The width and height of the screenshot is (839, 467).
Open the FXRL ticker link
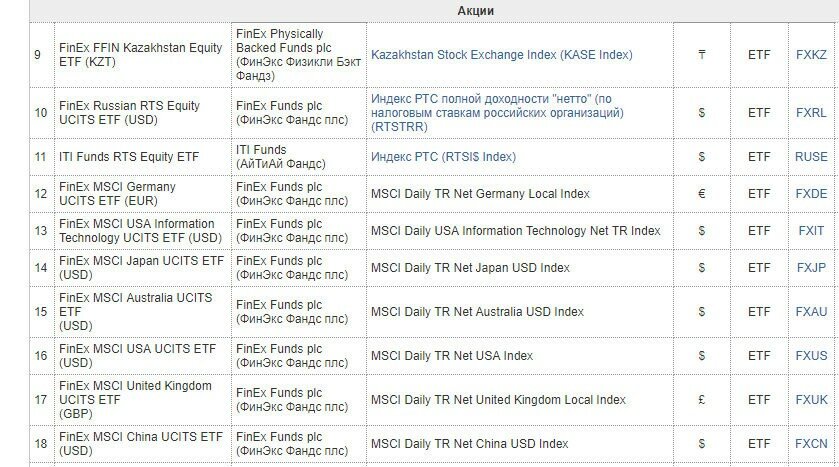(x=811, y=113)
